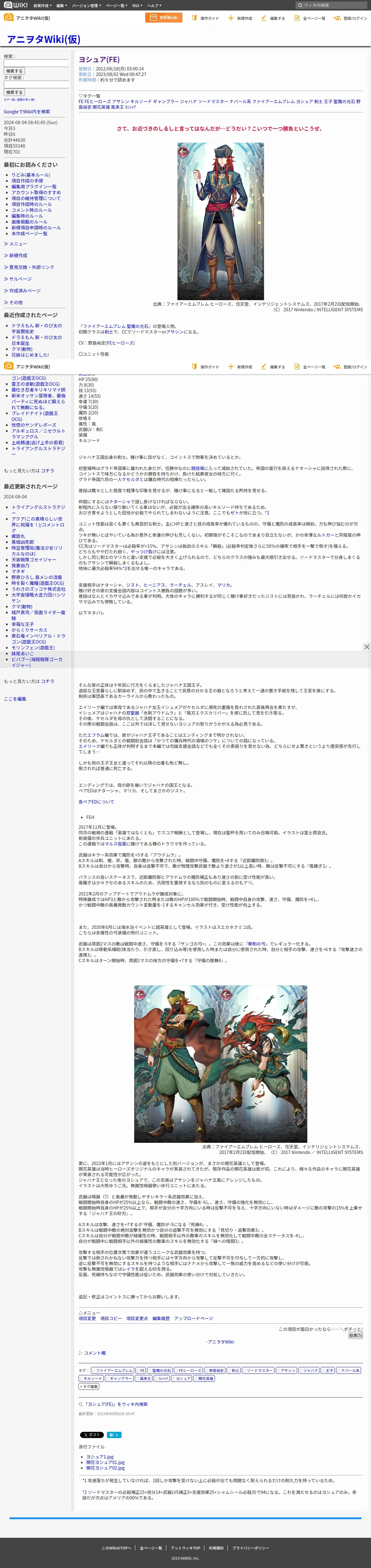Click the B! Hatena bookmark button
The image size is (371, 1568).
114,1435
